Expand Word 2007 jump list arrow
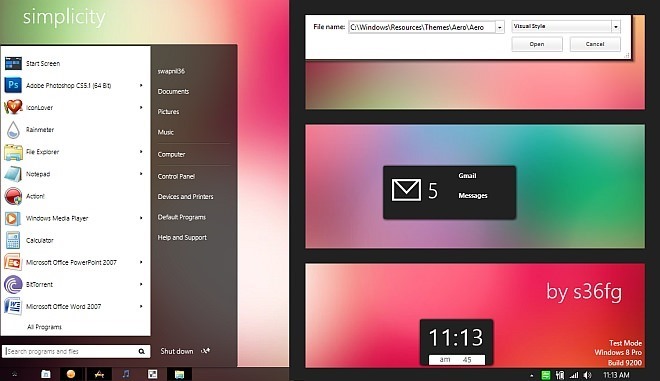 point(141,306)
